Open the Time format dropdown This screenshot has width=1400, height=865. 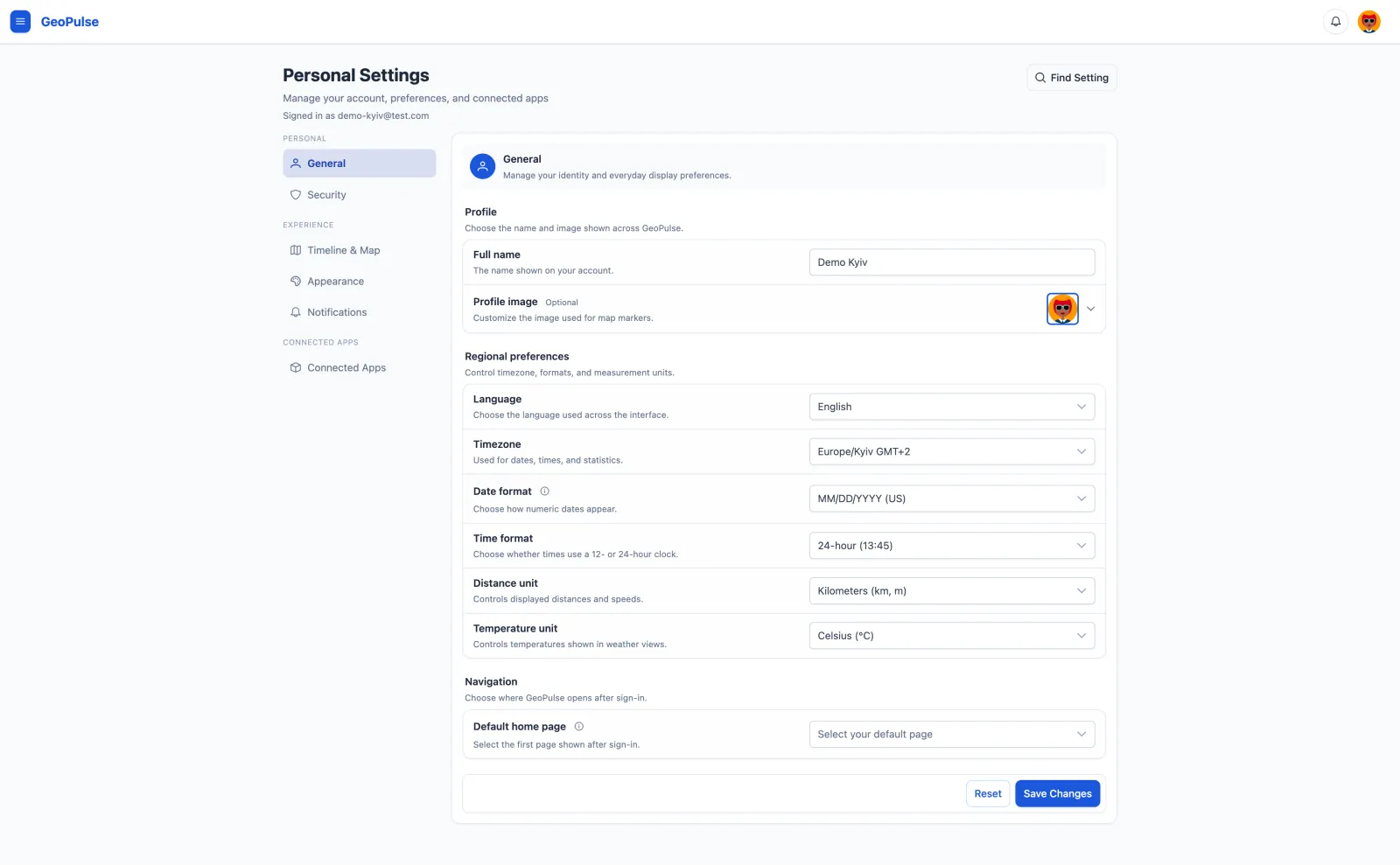click(x=951, y=546)
